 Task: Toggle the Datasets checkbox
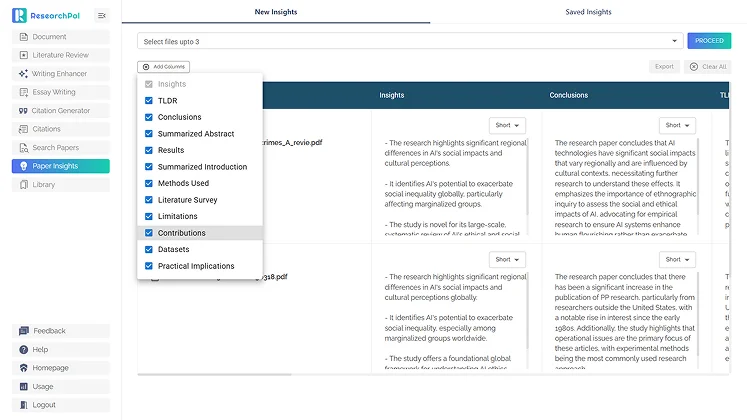(x=149, y=250)
